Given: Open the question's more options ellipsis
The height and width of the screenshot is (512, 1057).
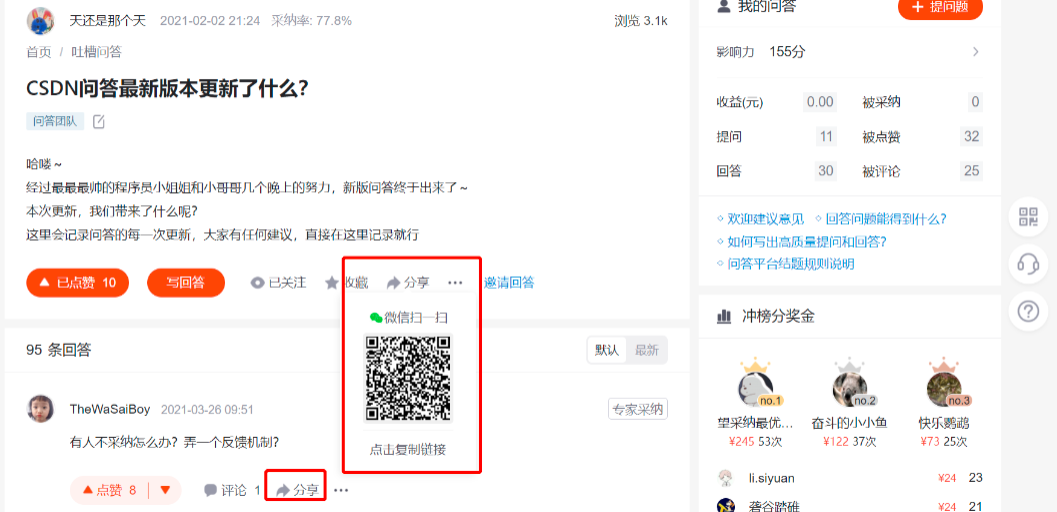Looking at the screenshot, I should 455,283.
